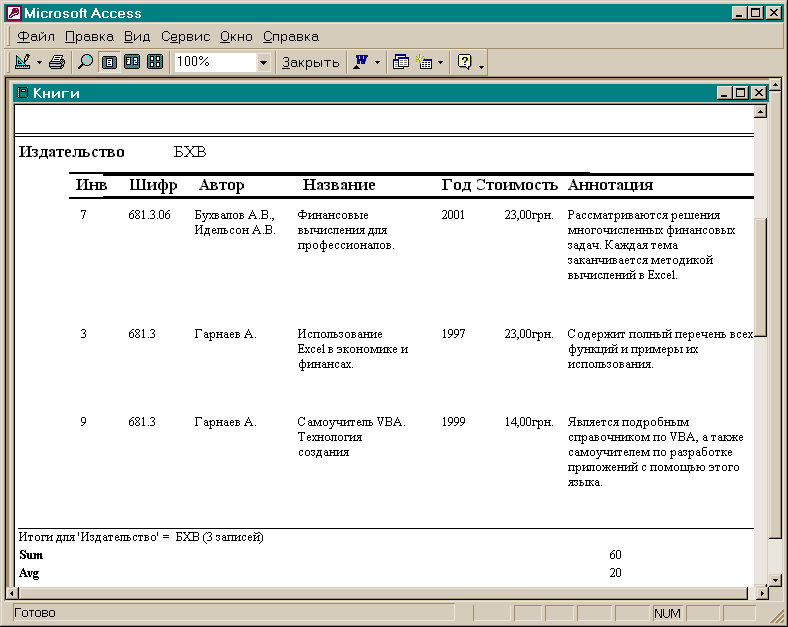Minimize the Книги report window
The width and height of the screenshot is (788, 627).
[x=724, y=93]
